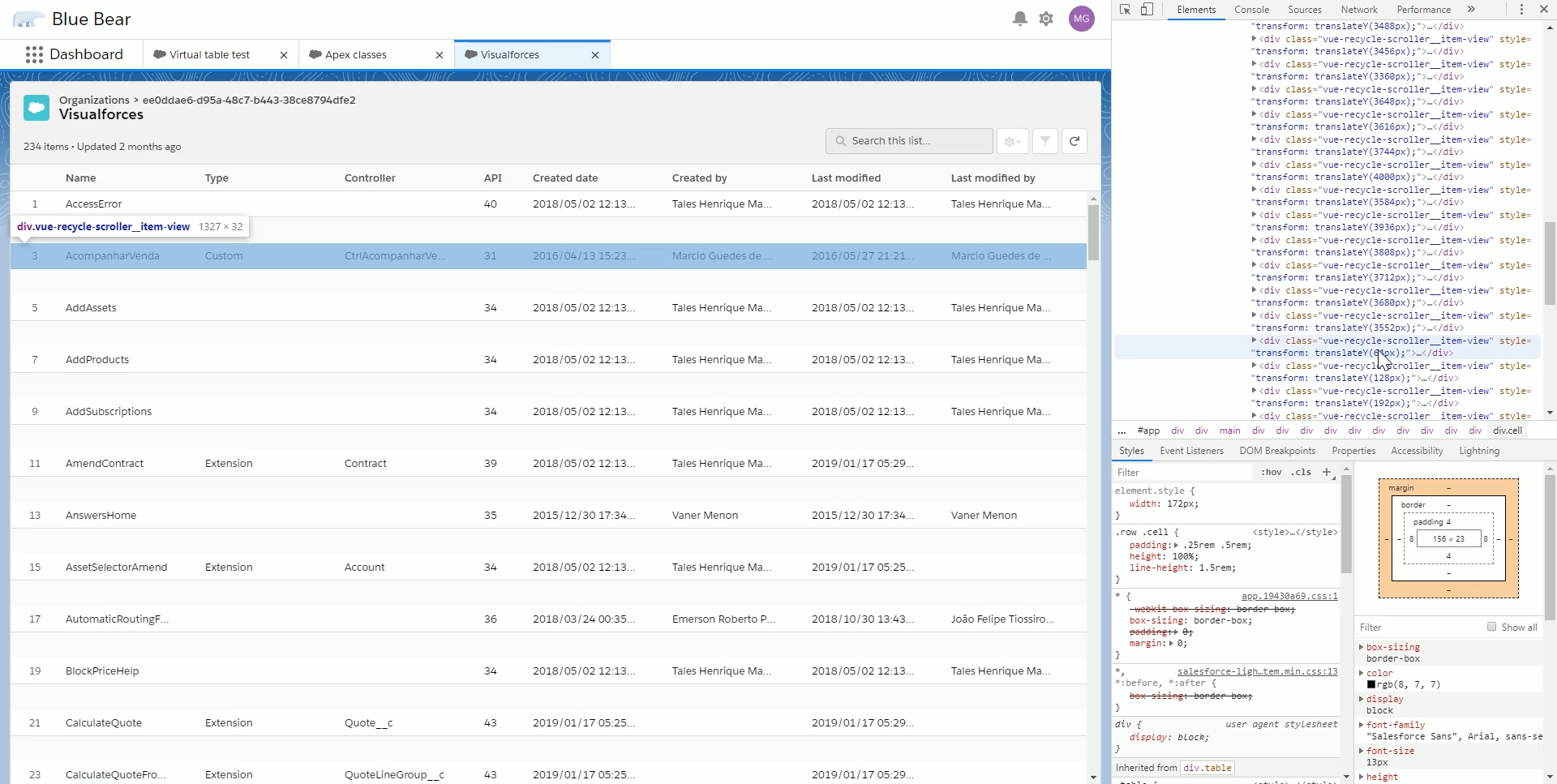Select the AmendContract row name

[x=105, y=464]
